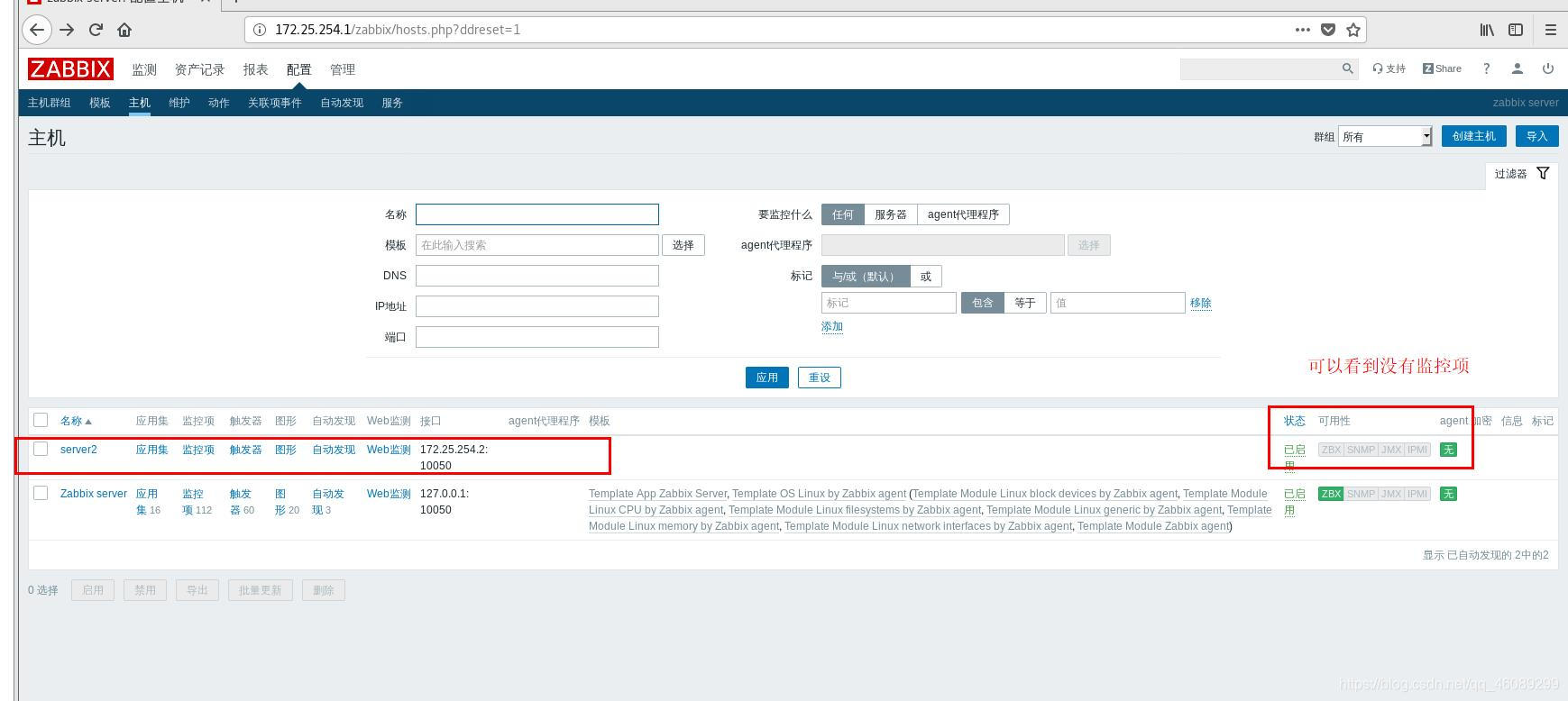This screenshot has width=1568, height=701.
Task: Sort hosts by the 名称 column header
Action: pyautogui.click(x=76, y=421)
